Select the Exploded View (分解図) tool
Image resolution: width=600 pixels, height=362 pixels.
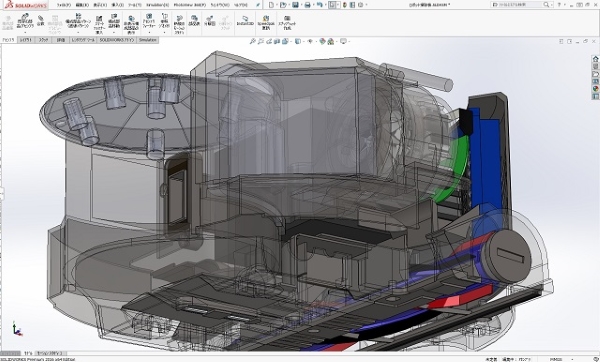(x=210, y=21)
